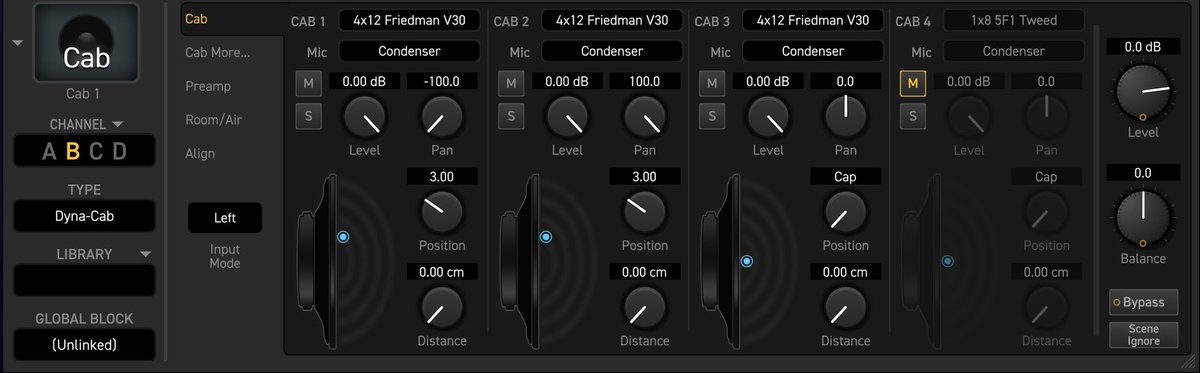Toggle the Bypass button
1200x373 pixels.
(x=1143, y=302)
